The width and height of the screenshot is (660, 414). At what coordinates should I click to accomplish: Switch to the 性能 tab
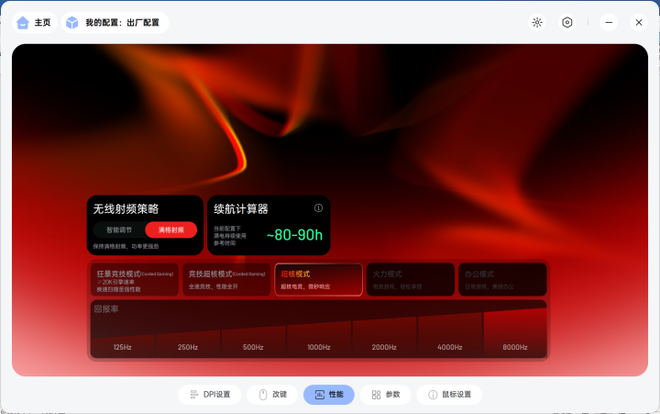click(329, 395)
